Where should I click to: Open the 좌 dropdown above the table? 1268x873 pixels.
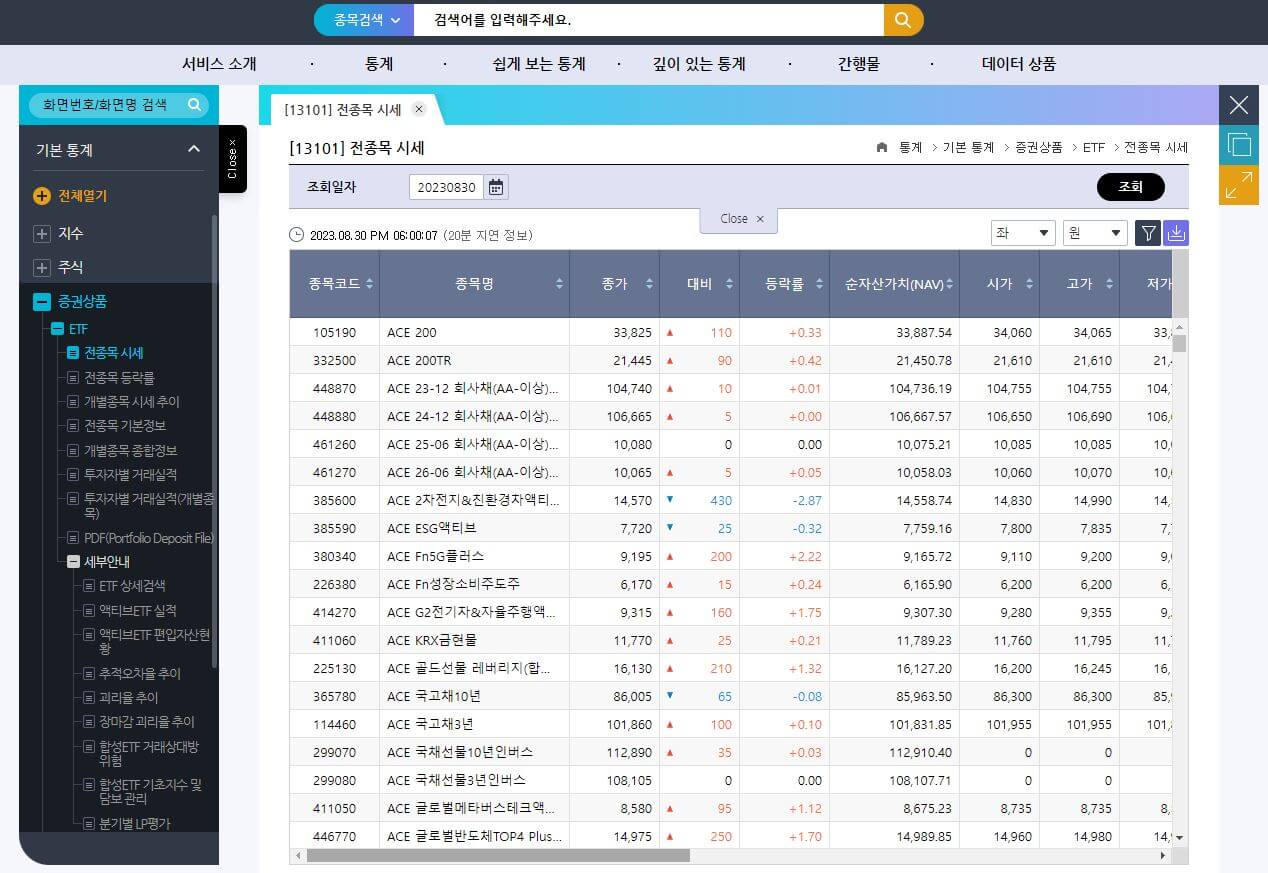1022,233
